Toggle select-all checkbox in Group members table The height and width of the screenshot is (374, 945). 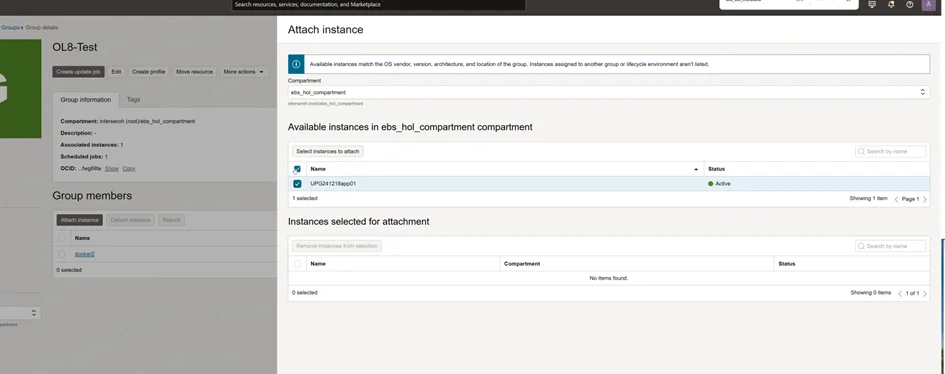(61, 238)
